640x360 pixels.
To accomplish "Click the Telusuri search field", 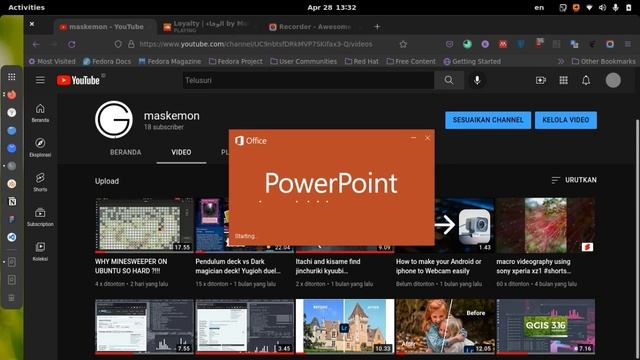I will tap(309, 80).
